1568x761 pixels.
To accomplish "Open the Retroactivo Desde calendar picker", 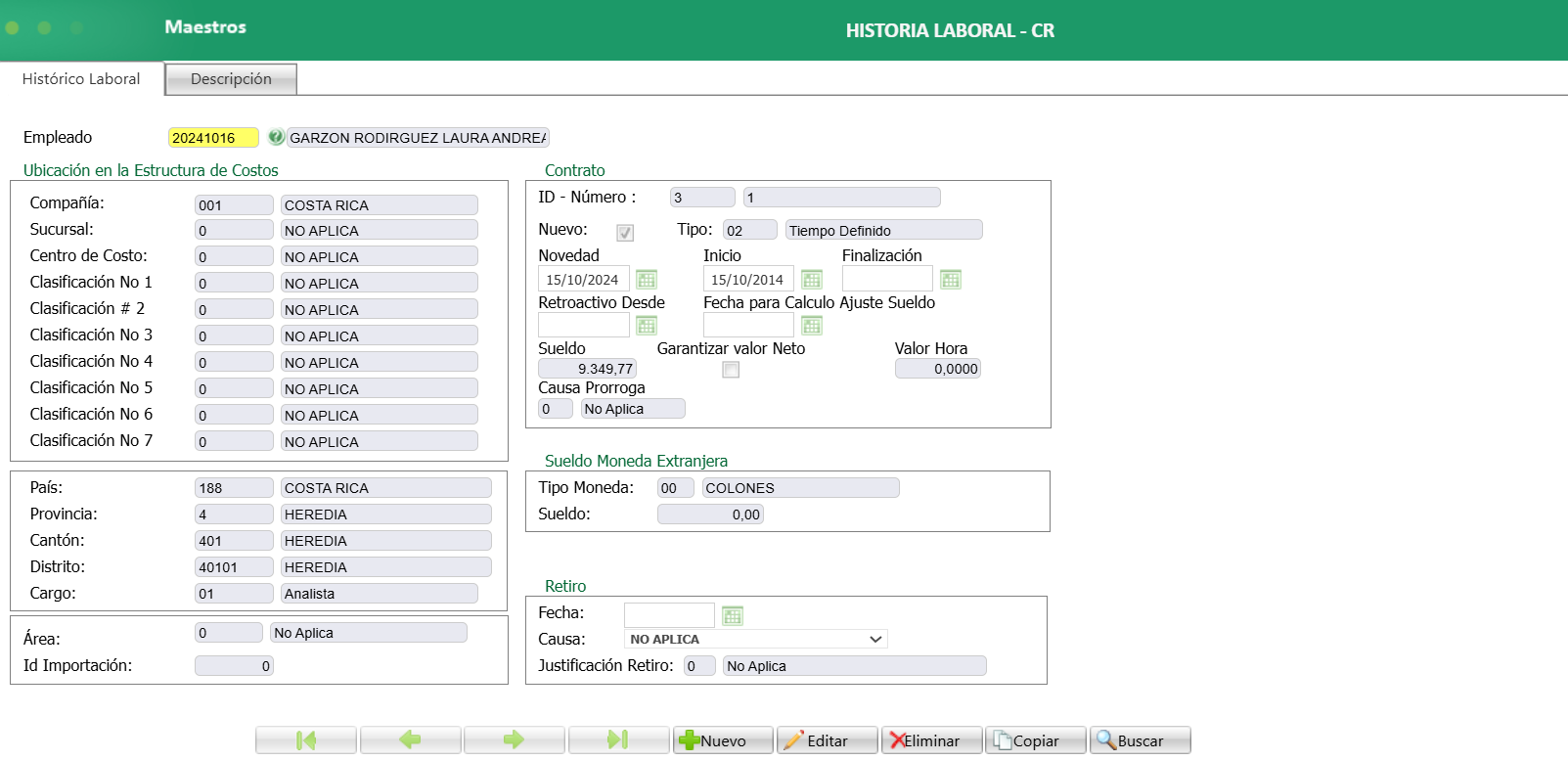I will (647, 326).
